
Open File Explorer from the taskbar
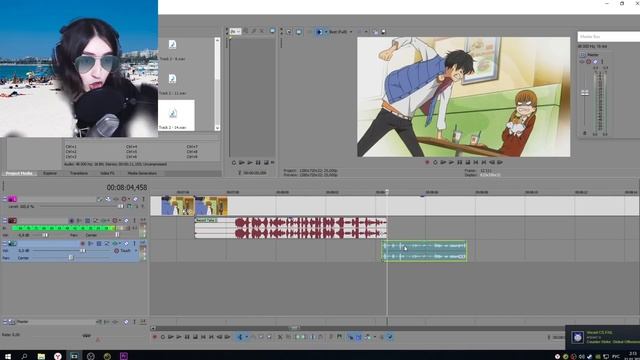[x=41, y=356]
